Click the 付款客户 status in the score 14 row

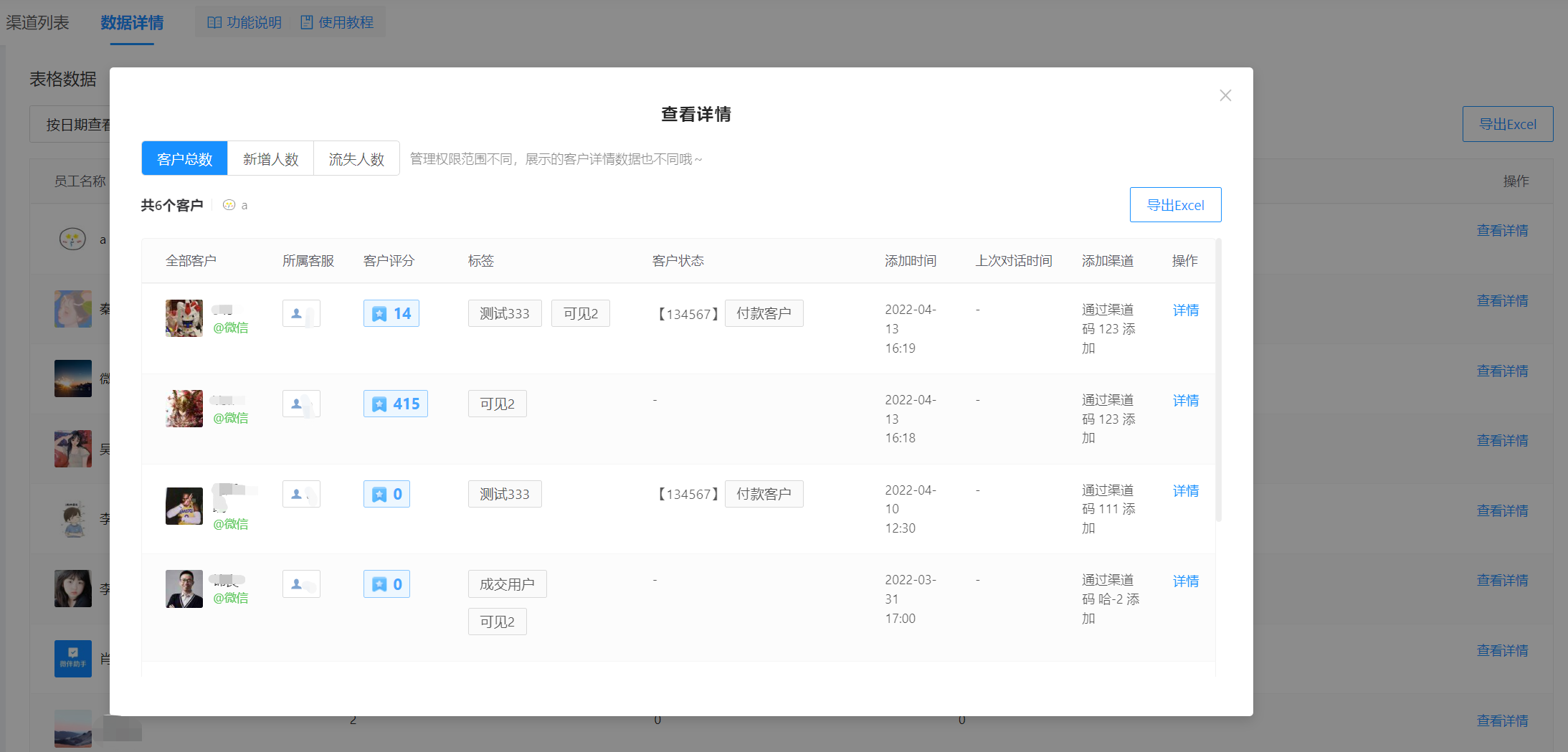click(x=764, y=313)
